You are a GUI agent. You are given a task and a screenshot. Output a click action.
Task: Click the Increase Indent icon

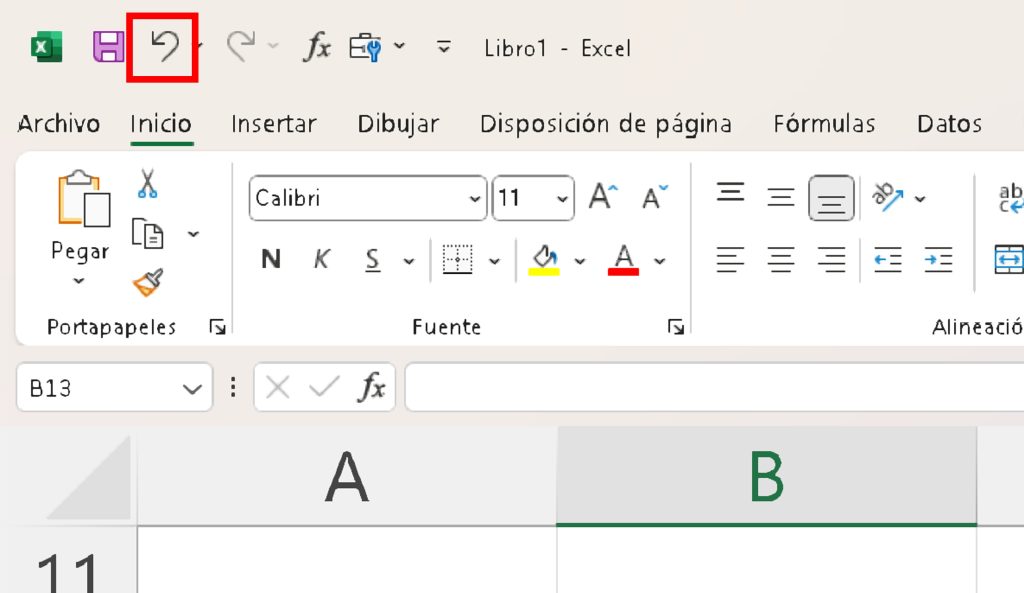click(938, 260)
